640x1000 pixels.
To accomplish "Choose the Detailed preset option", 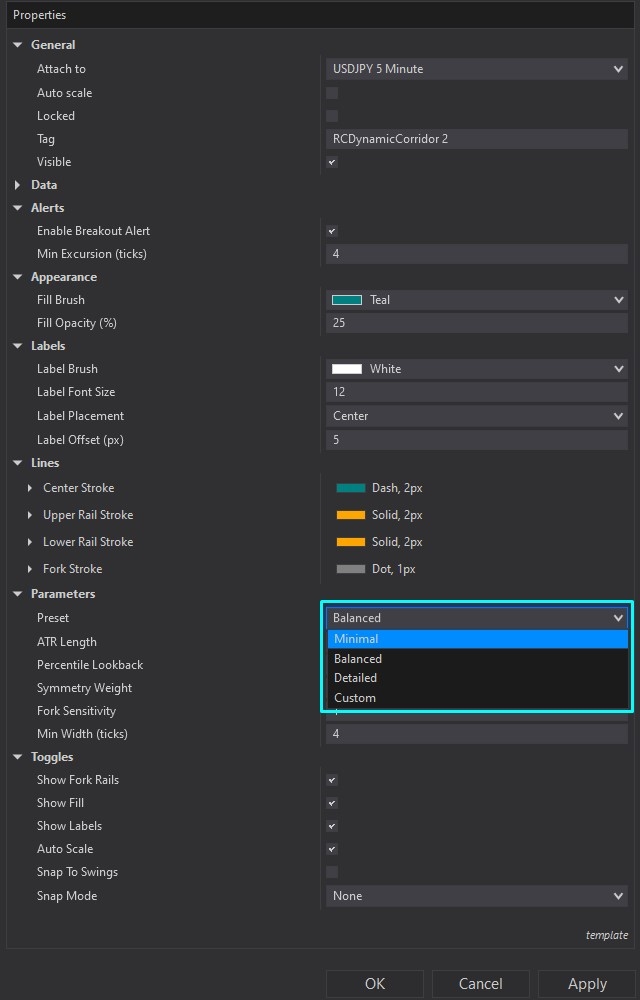I will click(476, 678).
